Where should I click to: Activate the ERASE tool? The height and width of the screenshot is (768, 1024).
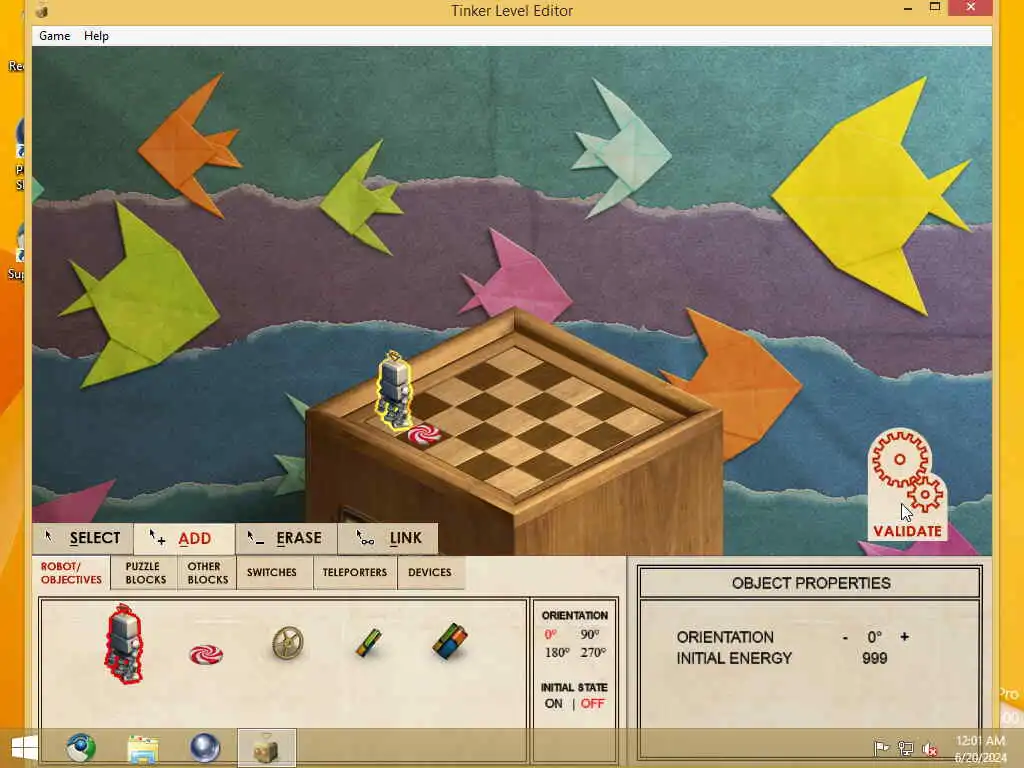coord(287,538)
